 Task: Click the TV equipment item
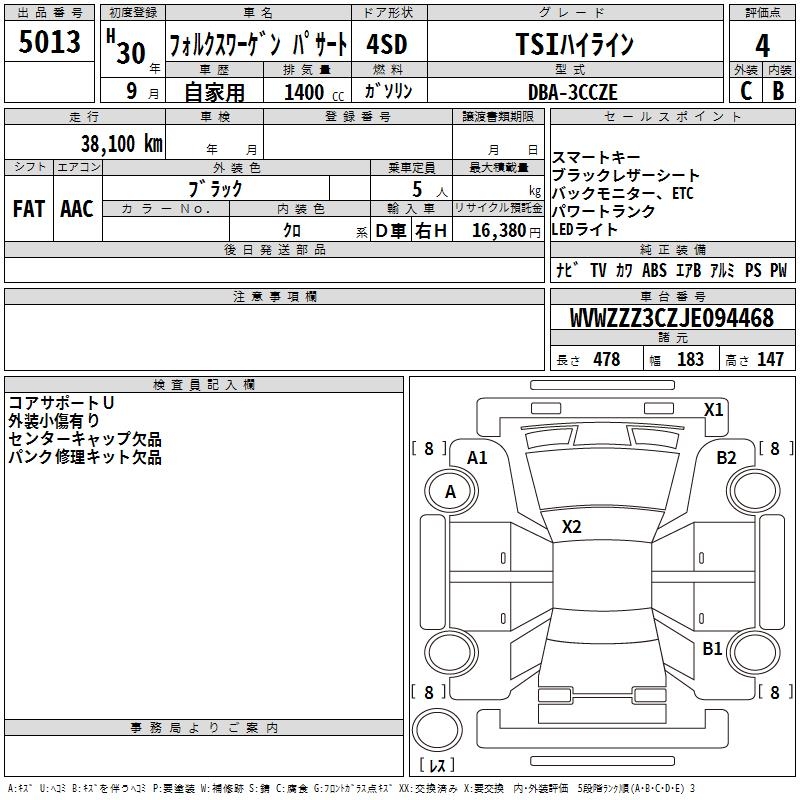click(598, 270)
